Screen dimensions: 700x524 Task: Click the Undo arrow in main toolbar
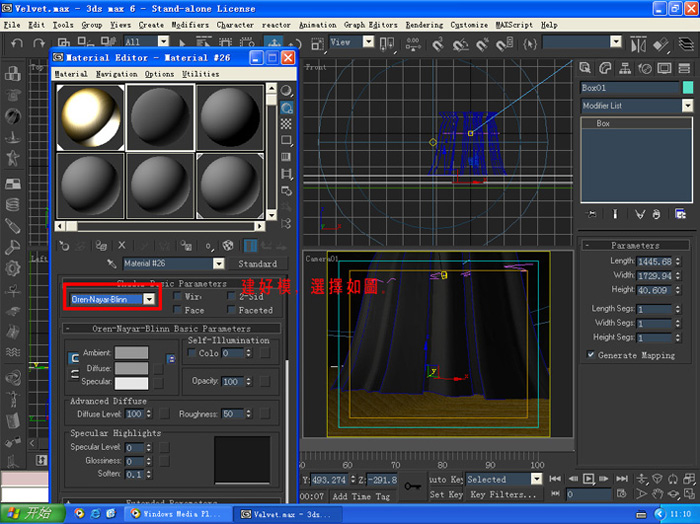coord(17,43)
